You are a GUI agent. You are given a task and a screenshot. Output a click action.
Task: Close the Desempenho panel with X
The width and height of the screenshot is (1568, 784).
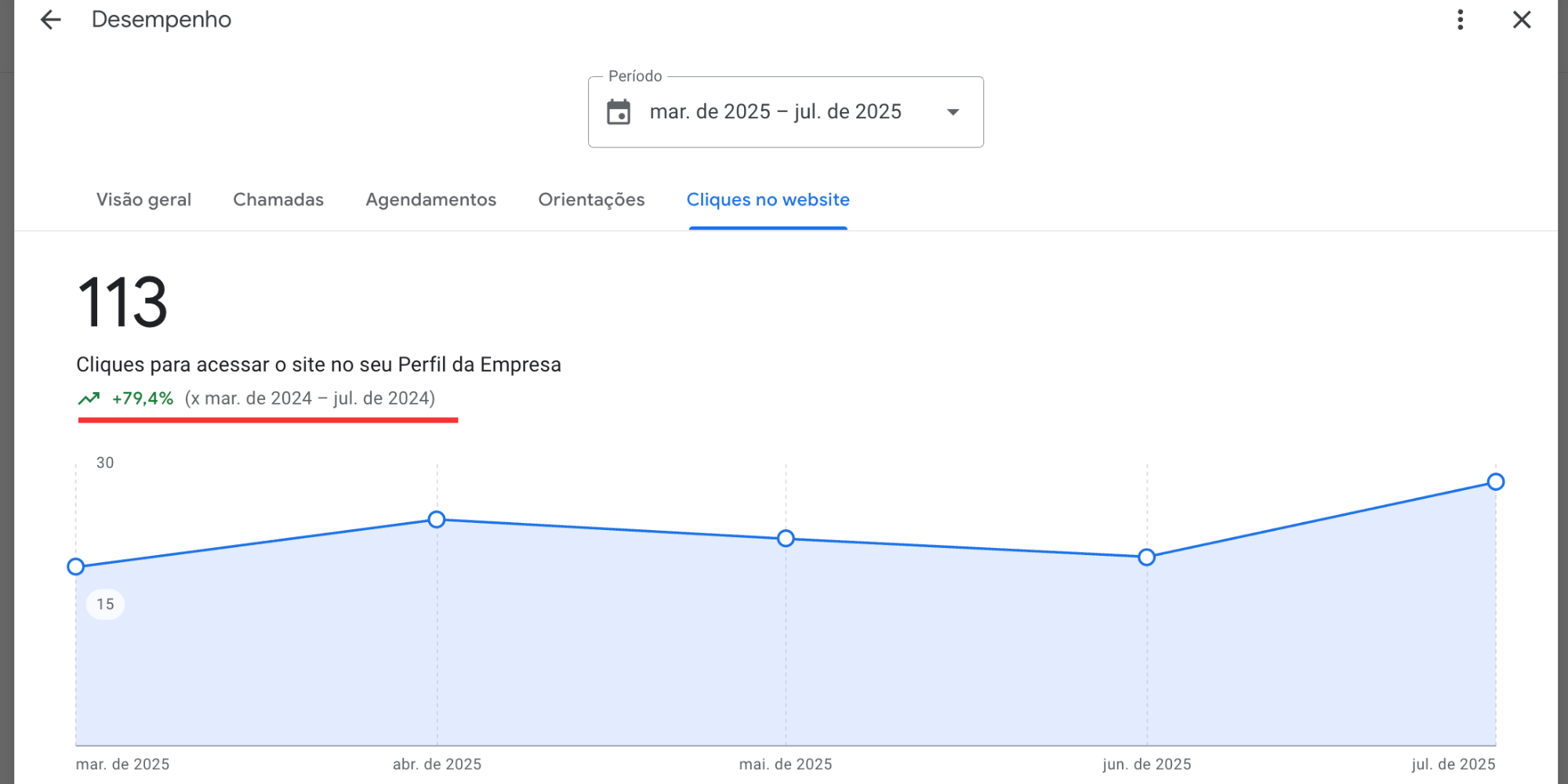(x=1522, y=20)
